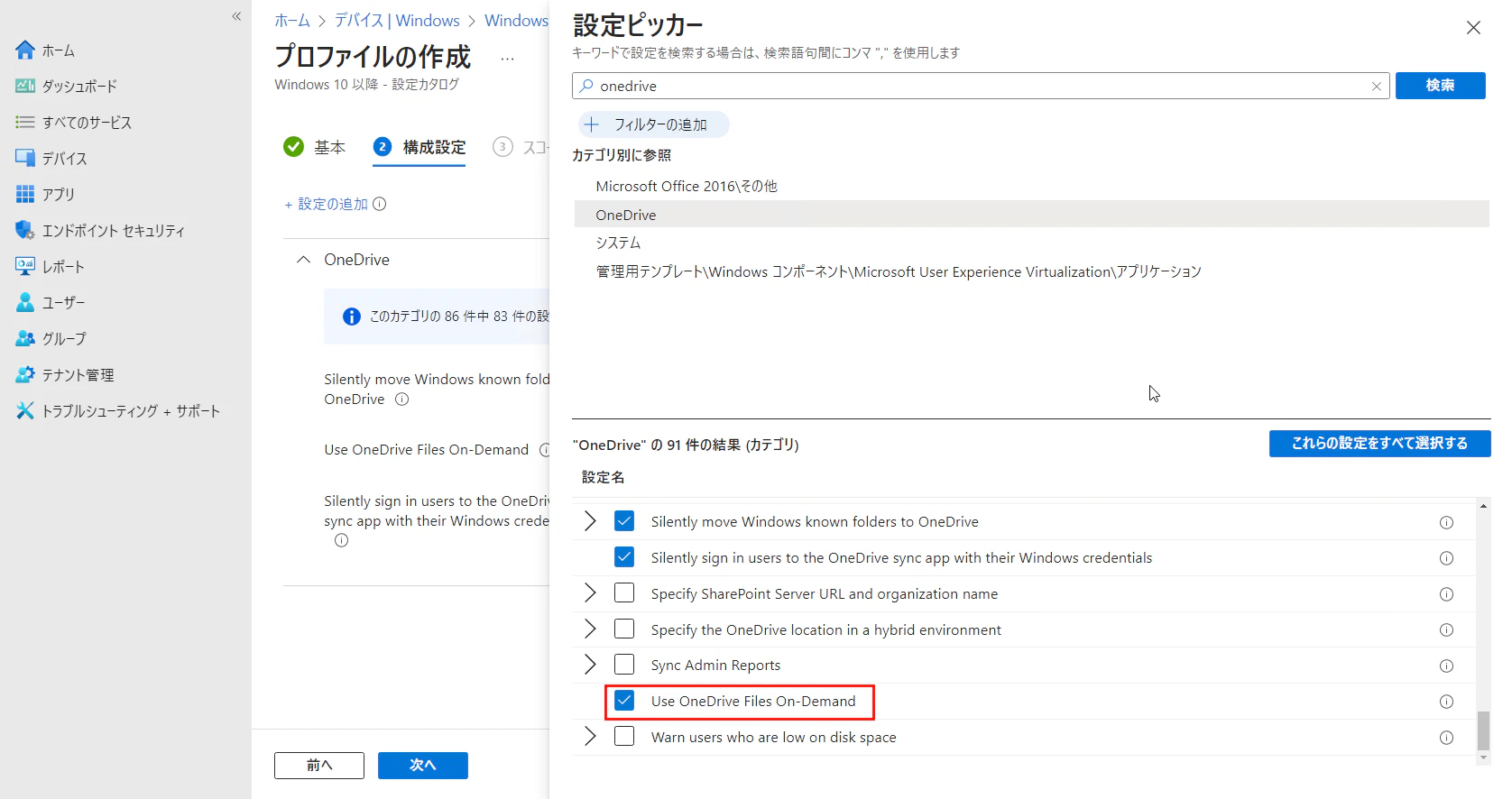Show info for Sync Admin Reports
The image size is (1512, 799).
(1446, 666)
